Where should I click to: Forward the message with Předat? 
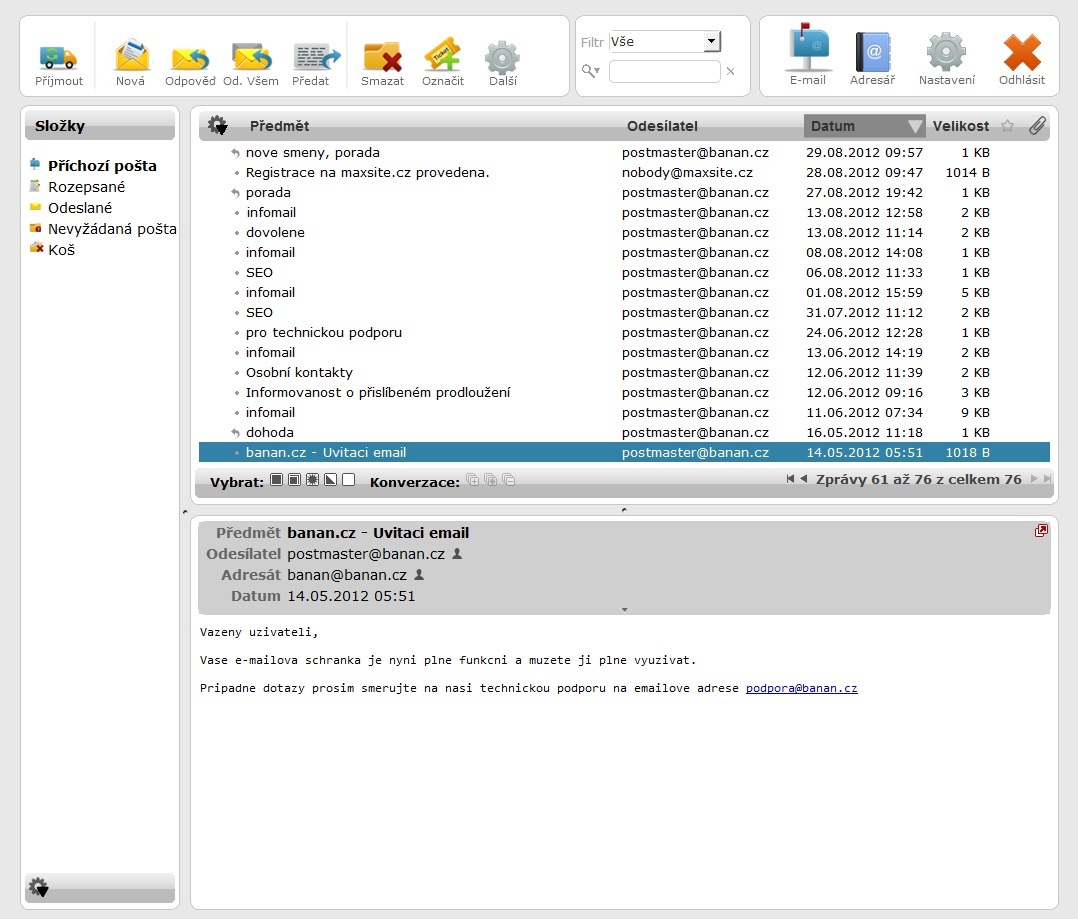311,59
